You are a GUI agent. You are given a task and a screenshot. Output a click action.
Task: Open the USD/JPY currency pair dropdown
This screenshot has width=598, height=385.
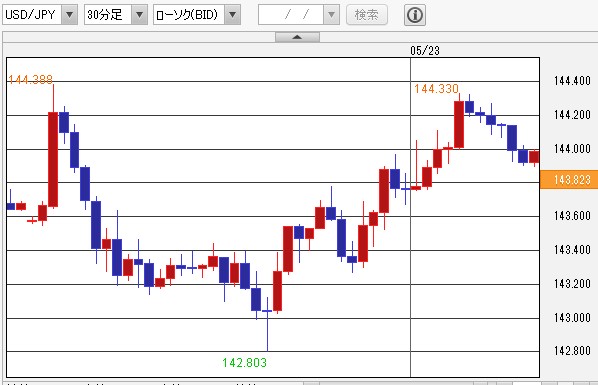[69, 15]
